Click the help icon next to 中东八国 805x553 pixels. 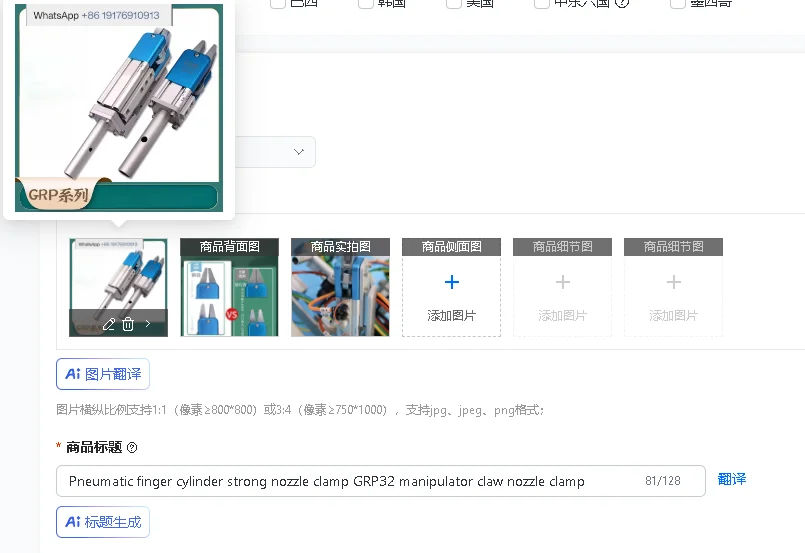(622, 3)
